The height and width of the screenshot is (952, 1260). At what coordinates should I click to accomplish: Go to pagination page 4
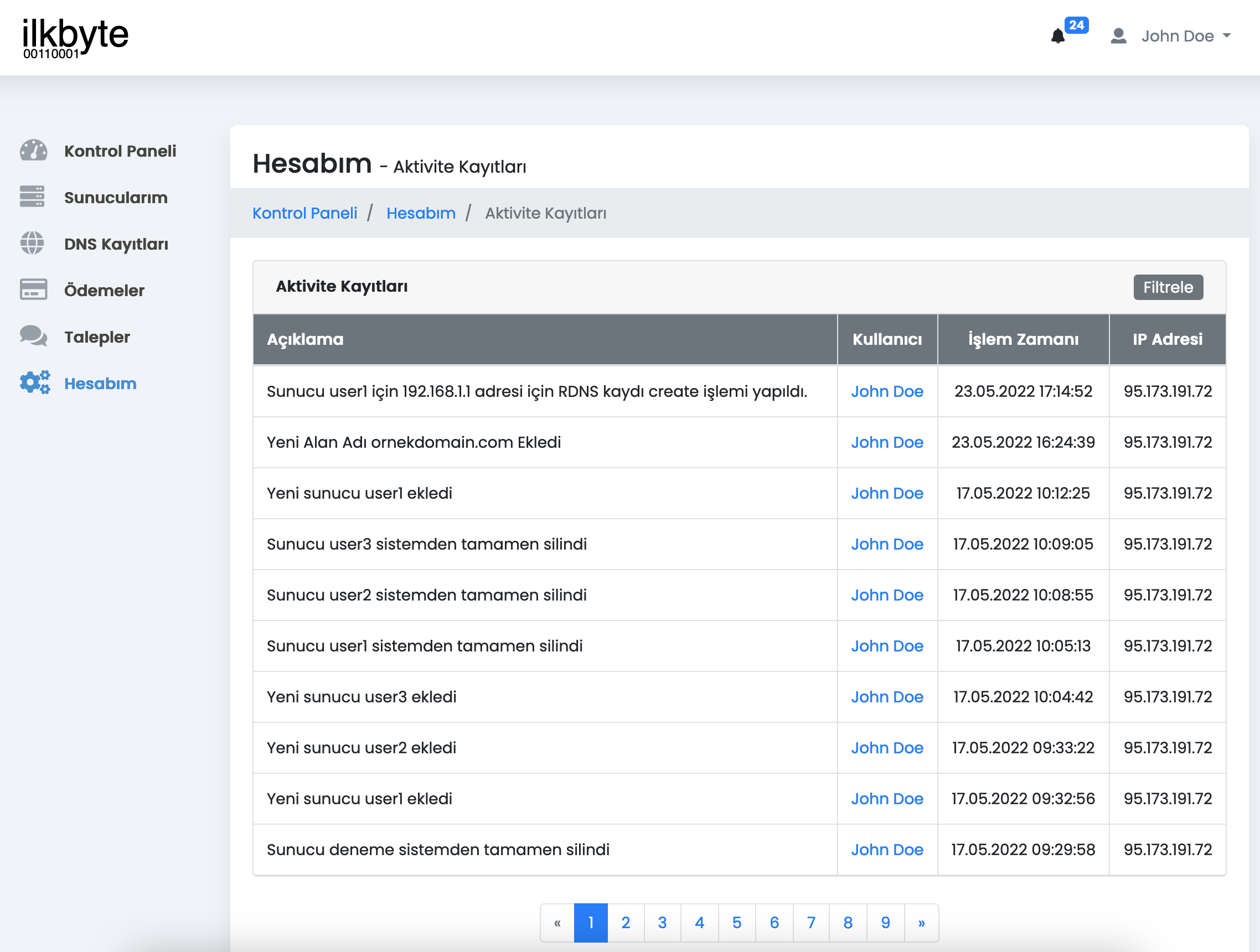(700, 923)
